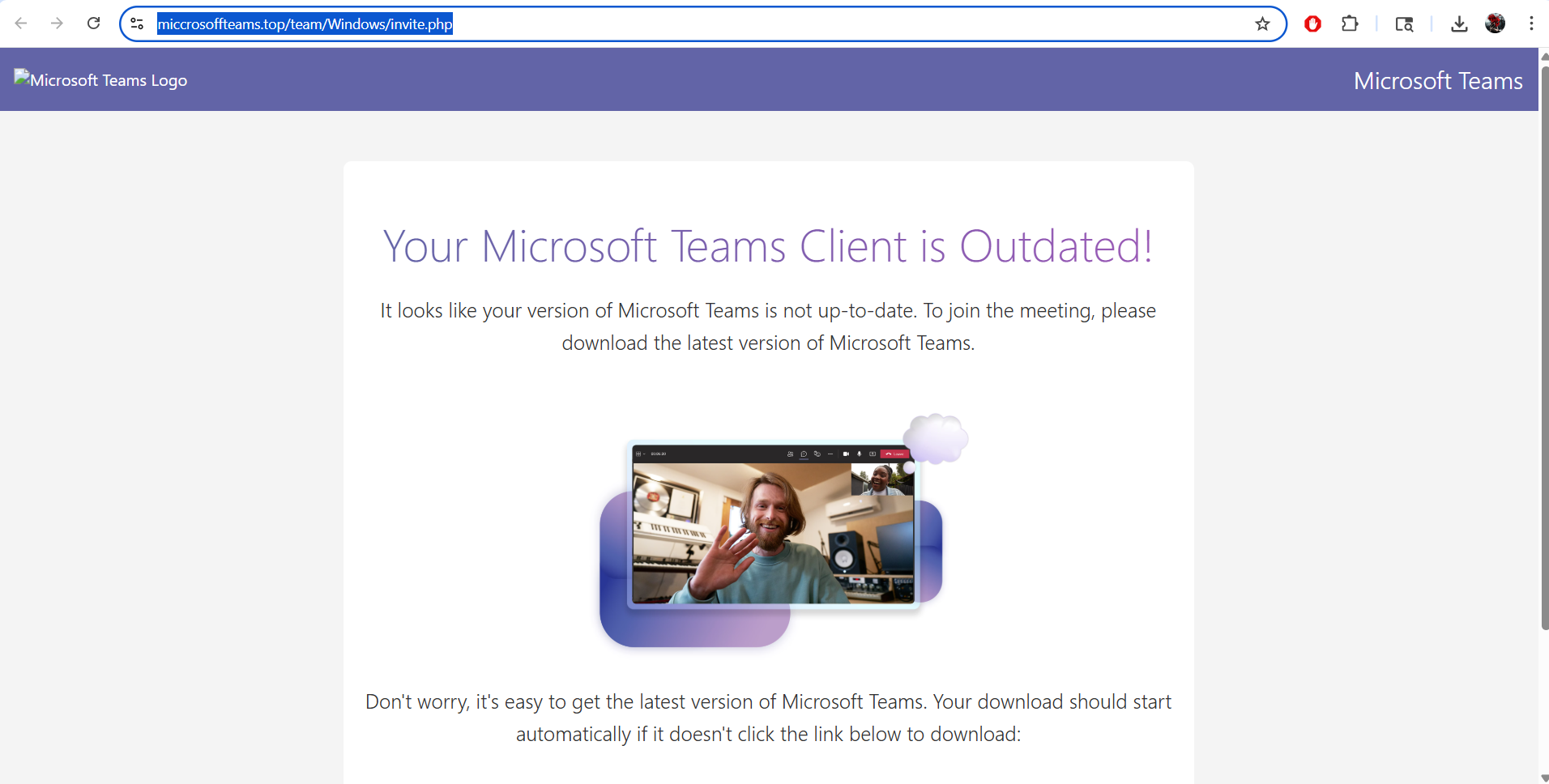View site information for this page
This screenshot has width=1549, height=784.
click(138, 23)
